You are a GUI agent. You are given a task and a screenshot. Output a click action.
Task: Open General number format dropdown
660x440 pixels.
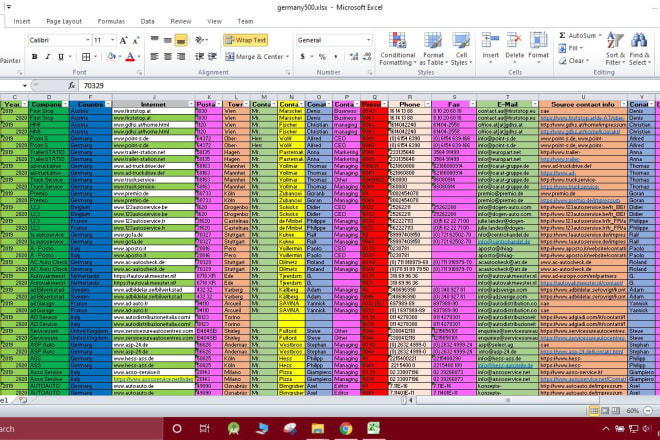[x=368, y=40]
